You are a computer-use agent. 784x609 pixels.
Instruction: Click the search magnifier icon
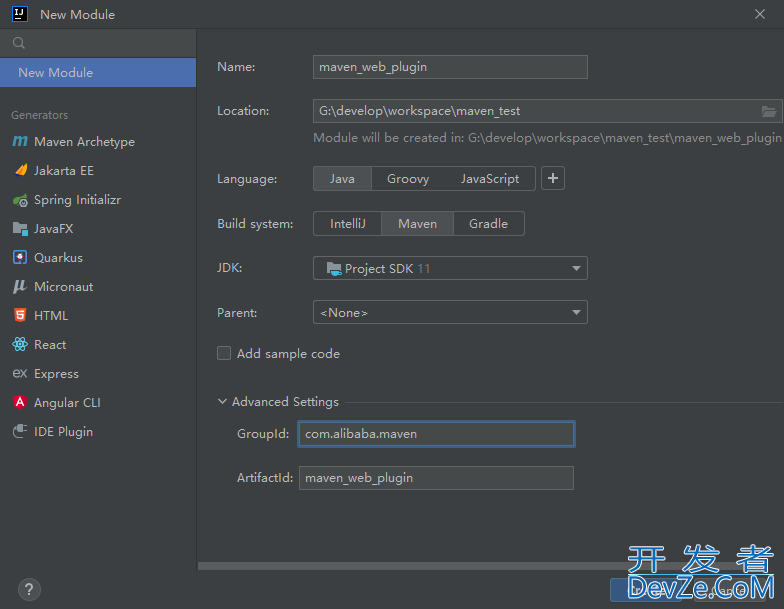pyautogui.click(x=19, y=43)
